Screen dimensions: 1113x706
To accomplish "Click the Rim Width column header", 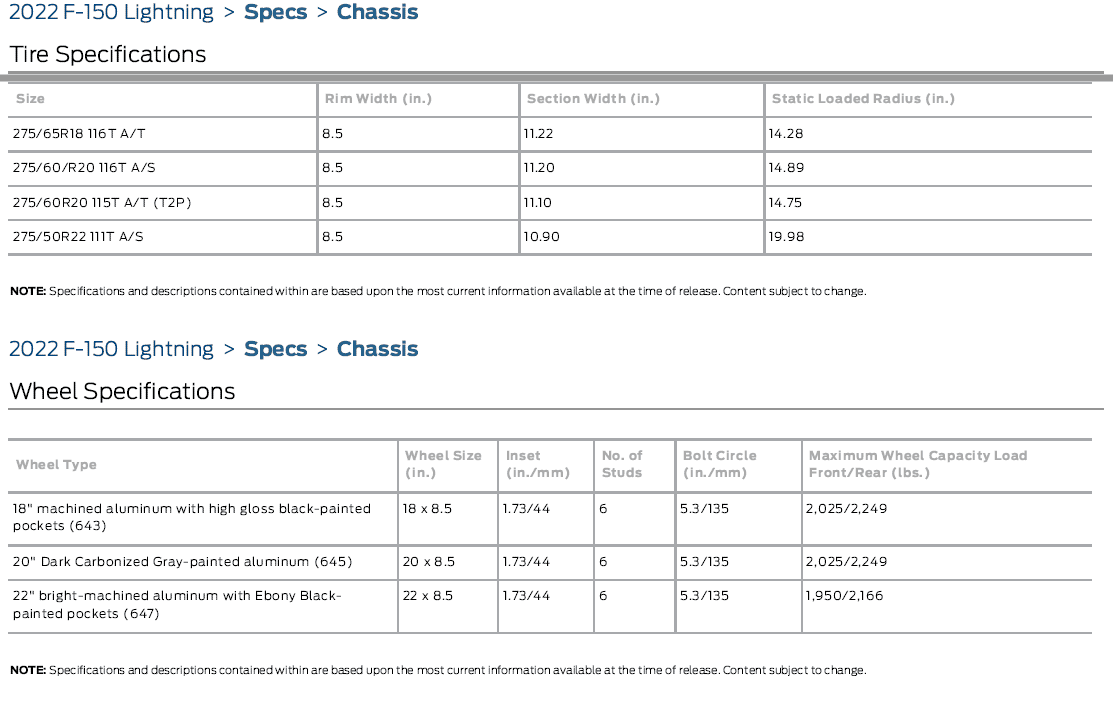I will [378, 99].
